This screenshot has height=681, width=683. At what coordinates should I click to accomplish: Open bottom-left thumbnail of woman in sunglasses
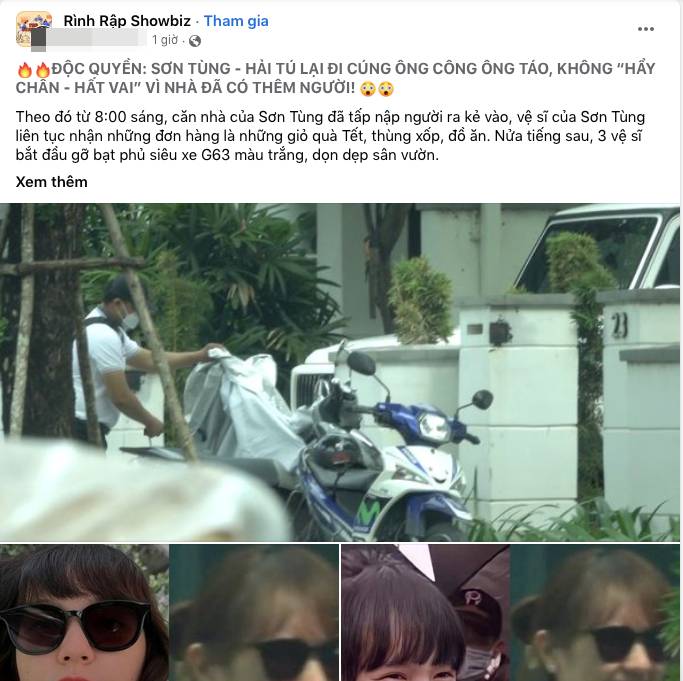pyautogui.click(x=84, y=613)
